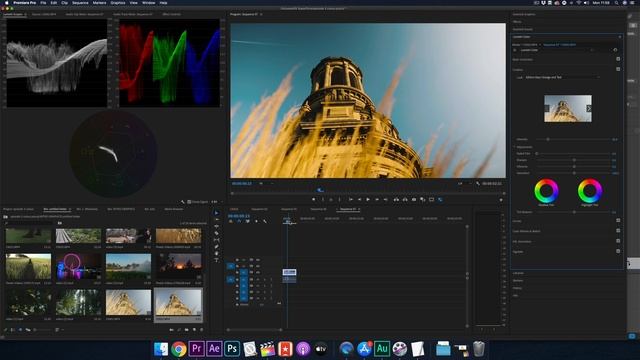Show previous Look in preview thumbnail
The image size is (640, 360).
coord(547,109)
